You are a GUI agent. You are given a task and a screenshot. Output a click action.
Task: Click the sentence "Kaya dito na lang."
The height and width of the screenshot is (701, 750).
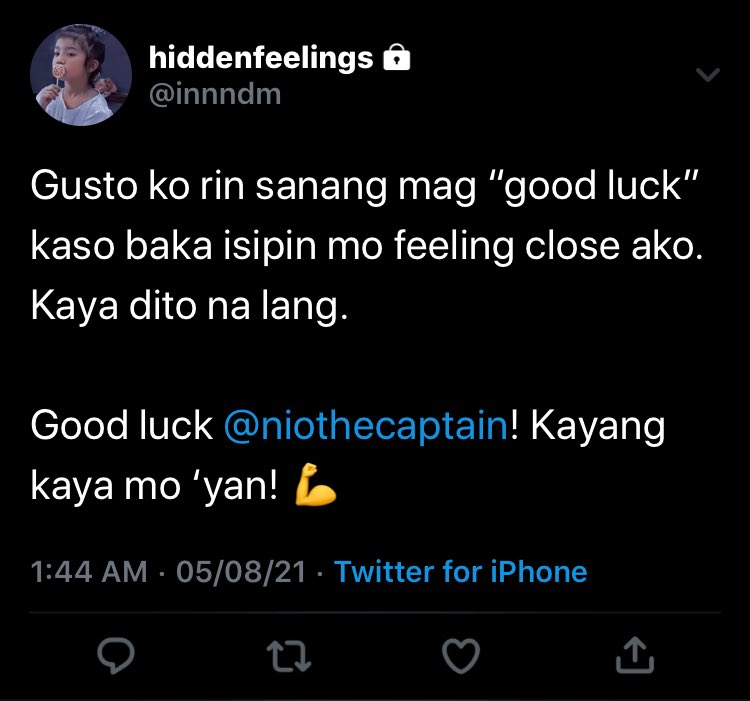click(189, 306)
